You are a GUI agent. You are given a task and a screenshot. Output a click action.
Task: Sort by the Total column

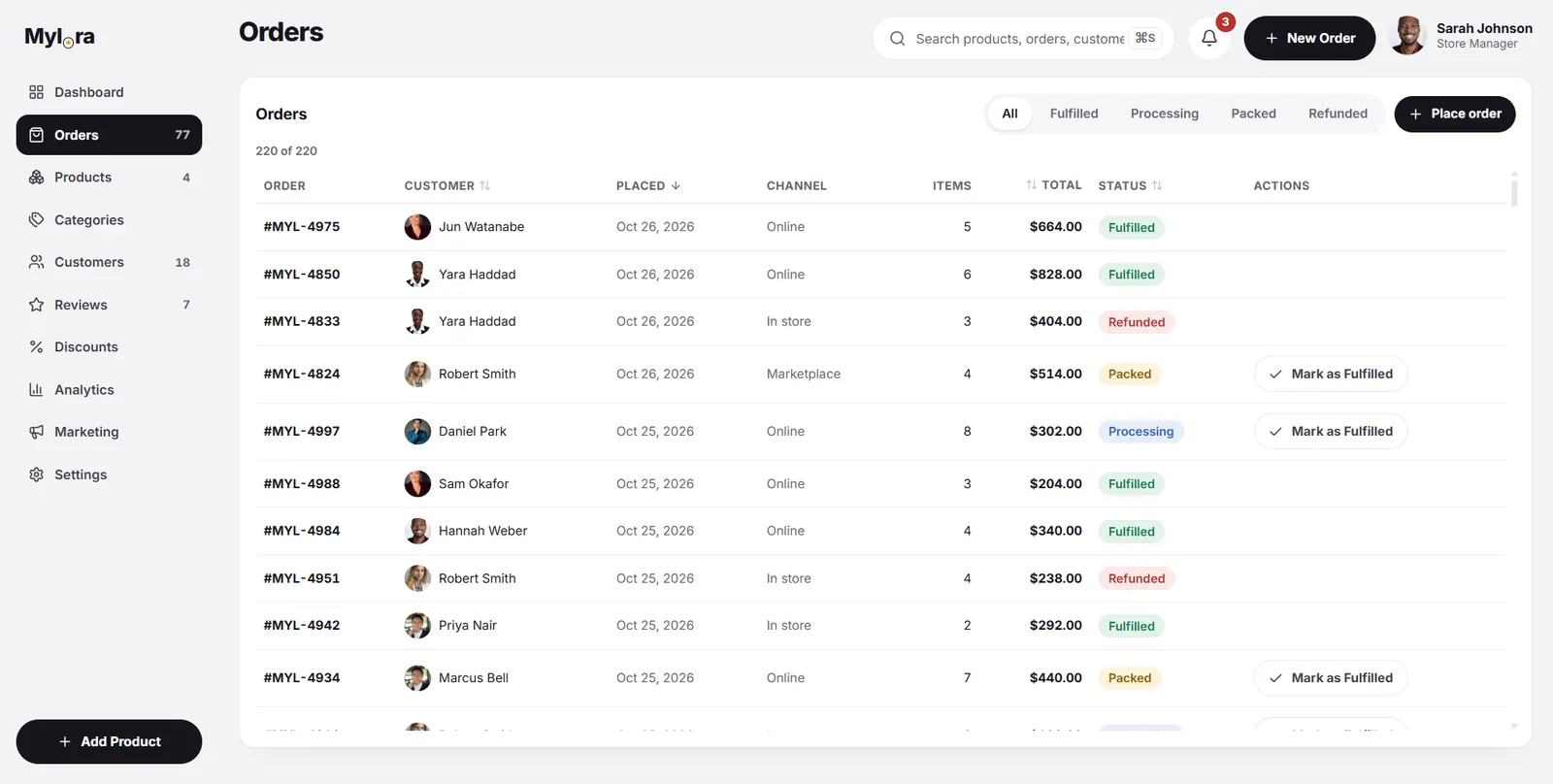tap(1053, 185)
